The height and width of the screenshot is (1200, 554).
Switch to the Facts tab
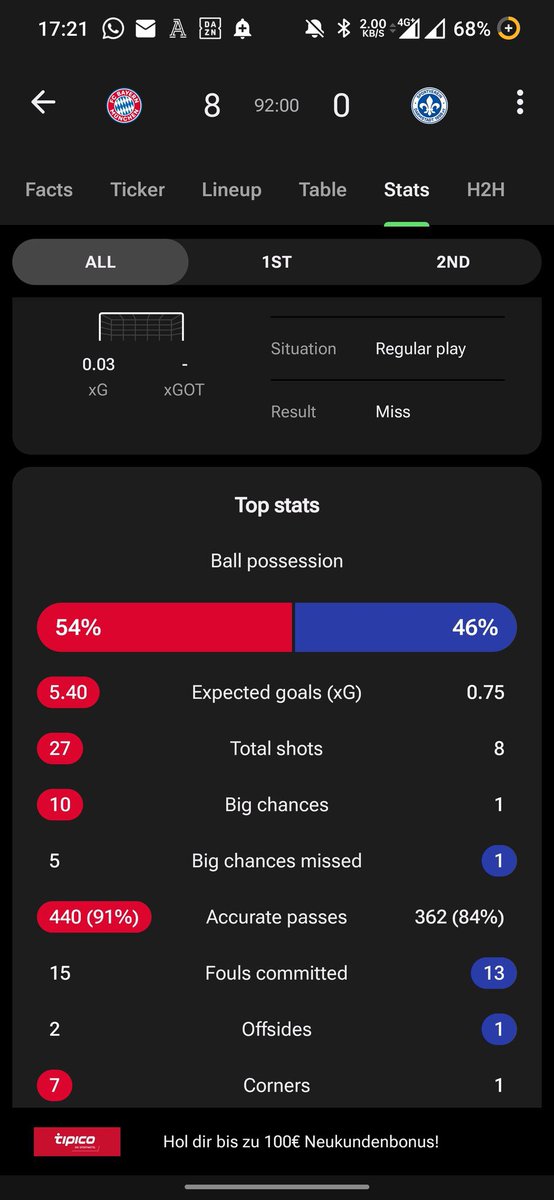click(x=49, y=189)
